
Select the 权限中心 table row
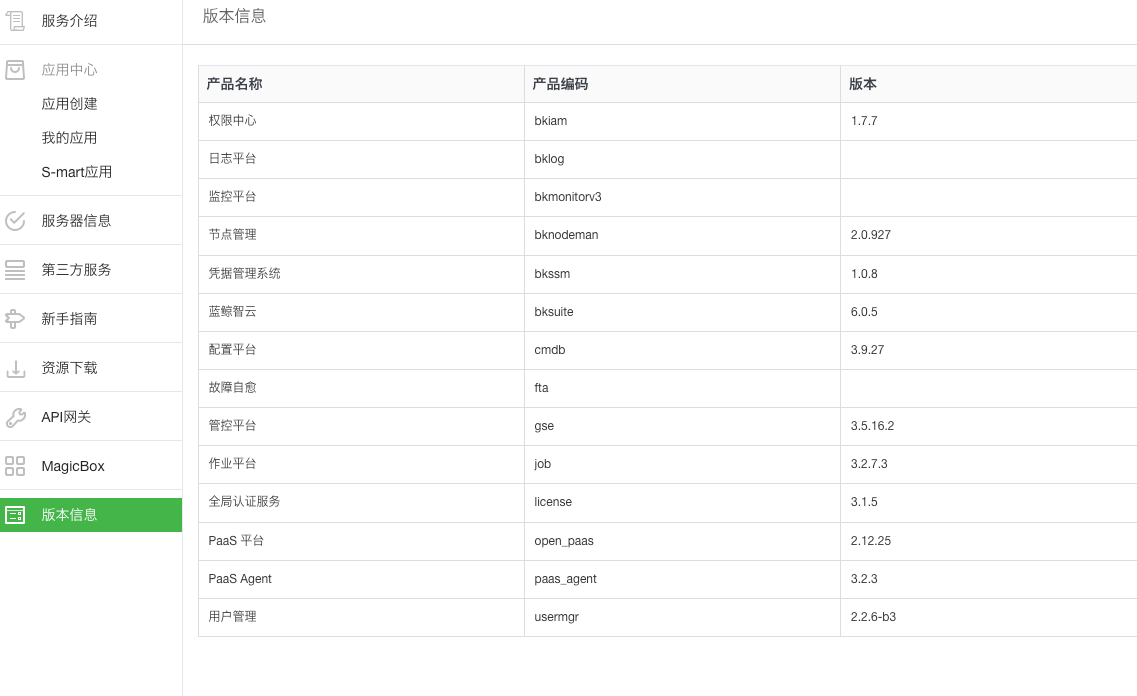coord(560,121)
